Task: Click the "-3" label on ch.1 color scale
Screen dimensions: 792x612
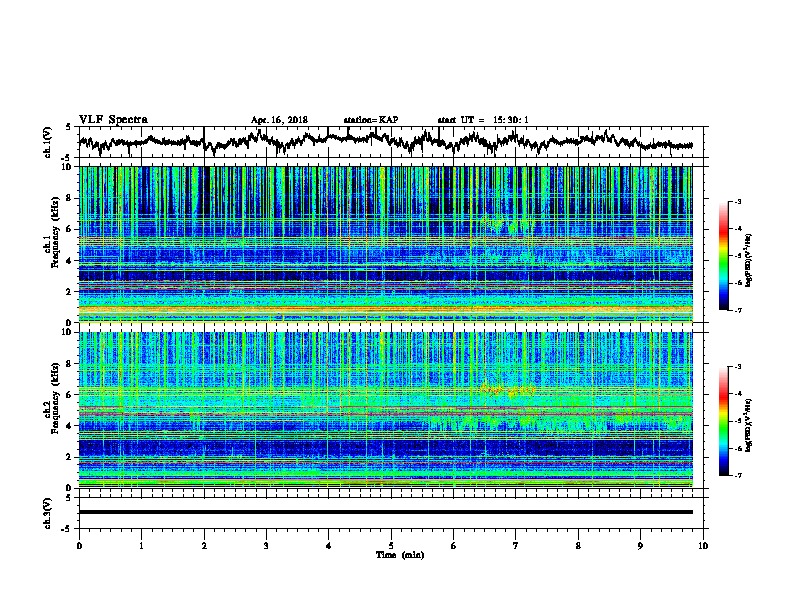Action: click(738, 202)
